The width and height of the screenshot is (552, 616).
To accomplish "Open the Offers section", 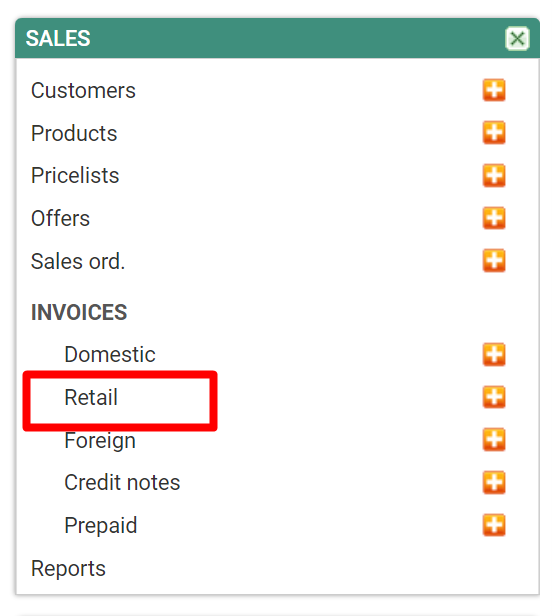I will point(61,218).
